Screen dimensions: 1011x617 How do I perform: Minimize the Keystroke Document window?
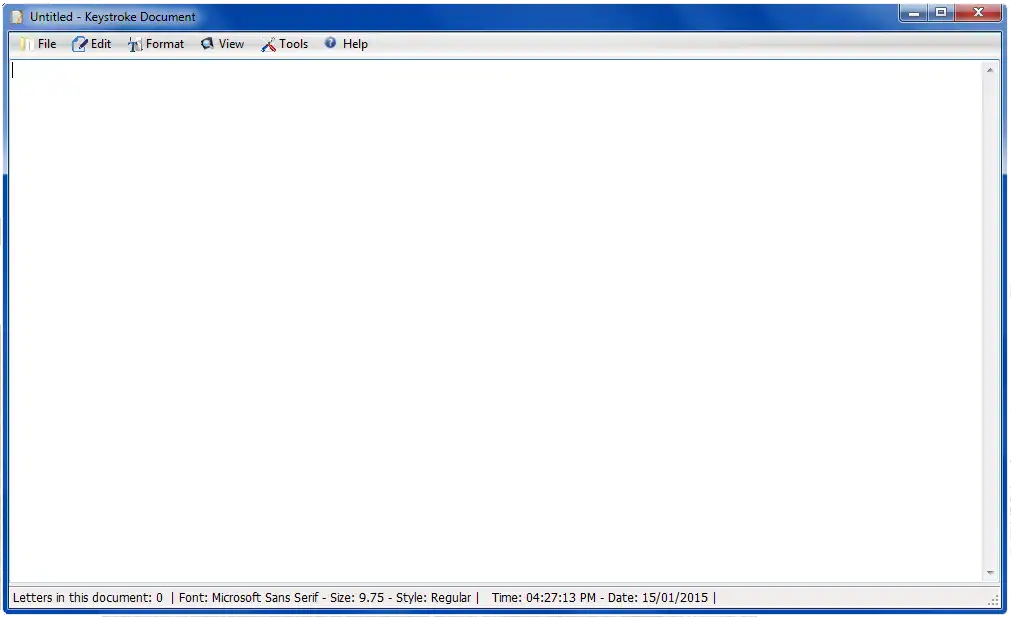point(913,13)
